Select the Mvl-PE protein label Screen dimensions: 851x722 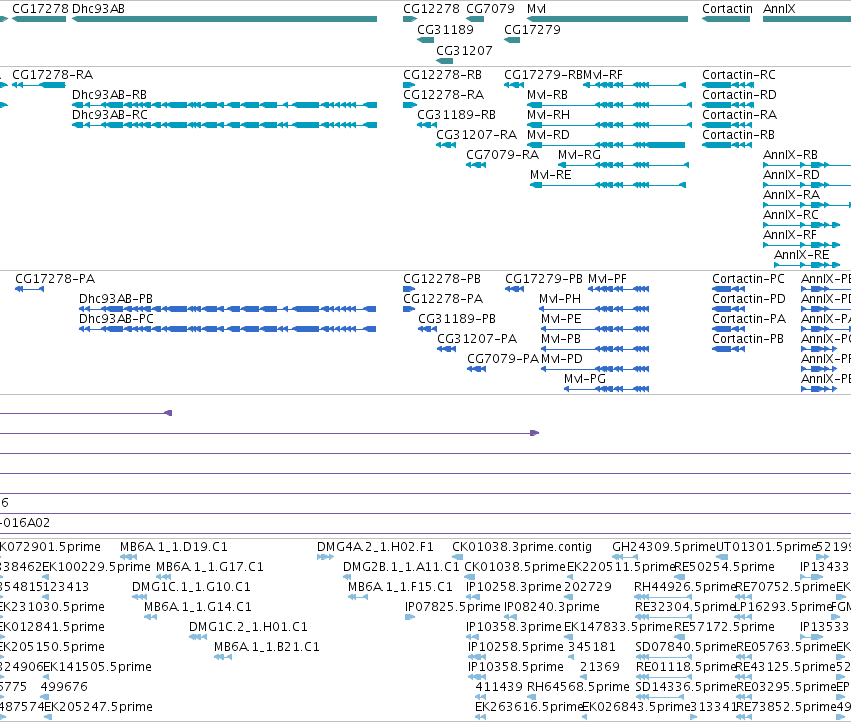pos(561,319)
